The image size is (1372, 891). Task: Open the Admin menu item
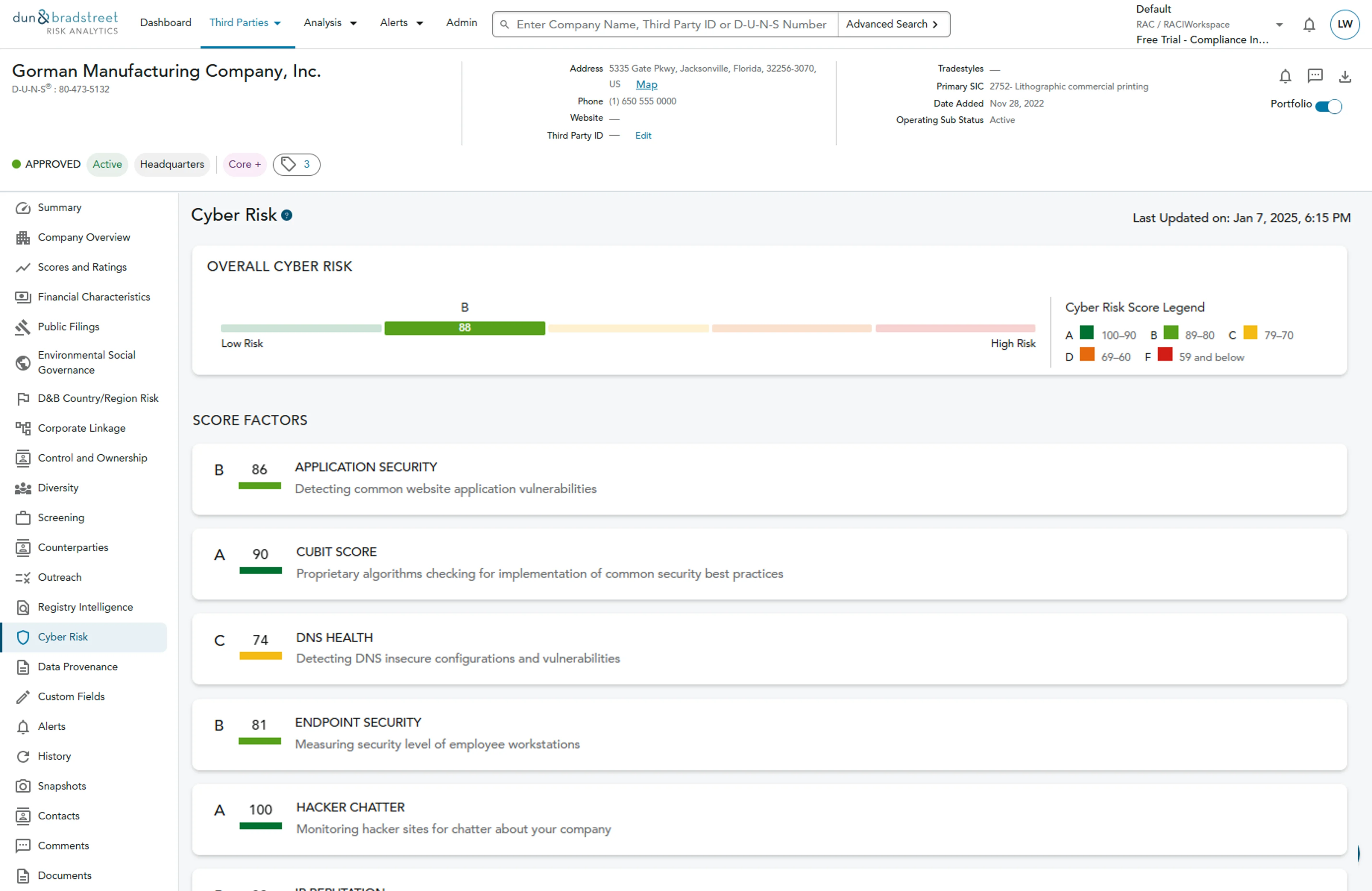462,23
